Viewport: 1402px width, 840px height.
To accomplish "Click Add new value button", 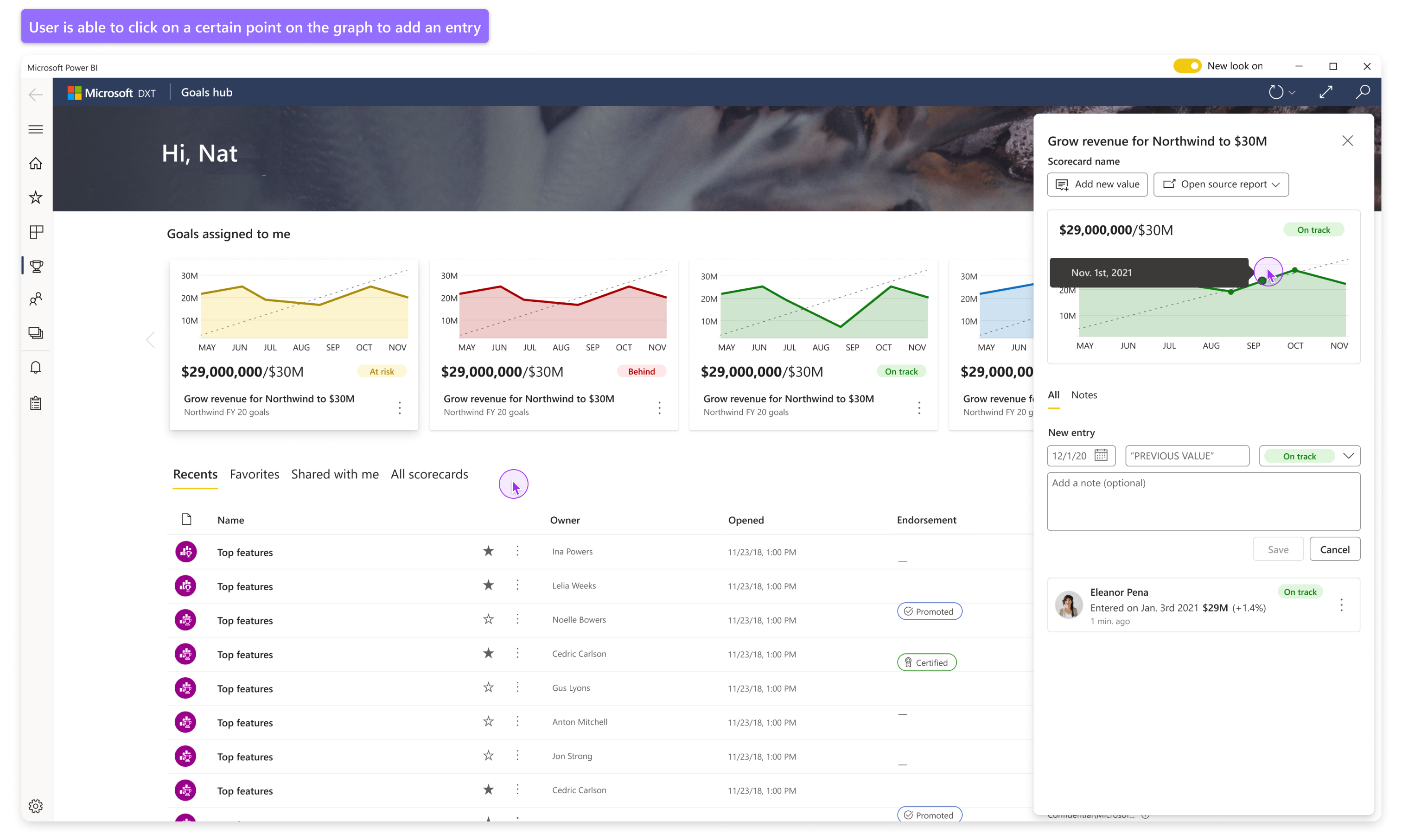I will click(1097, 184).
